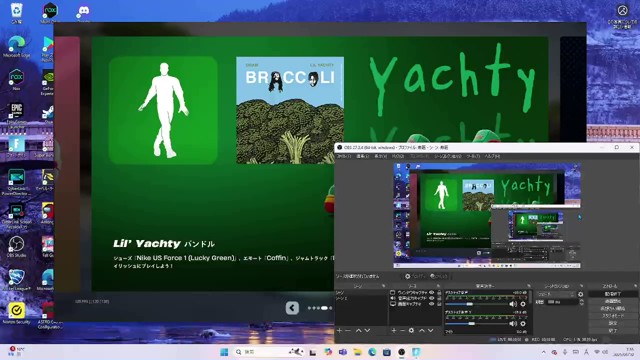Open the Windows Start menu
The image size is (640, 360).
pos(224,352)
